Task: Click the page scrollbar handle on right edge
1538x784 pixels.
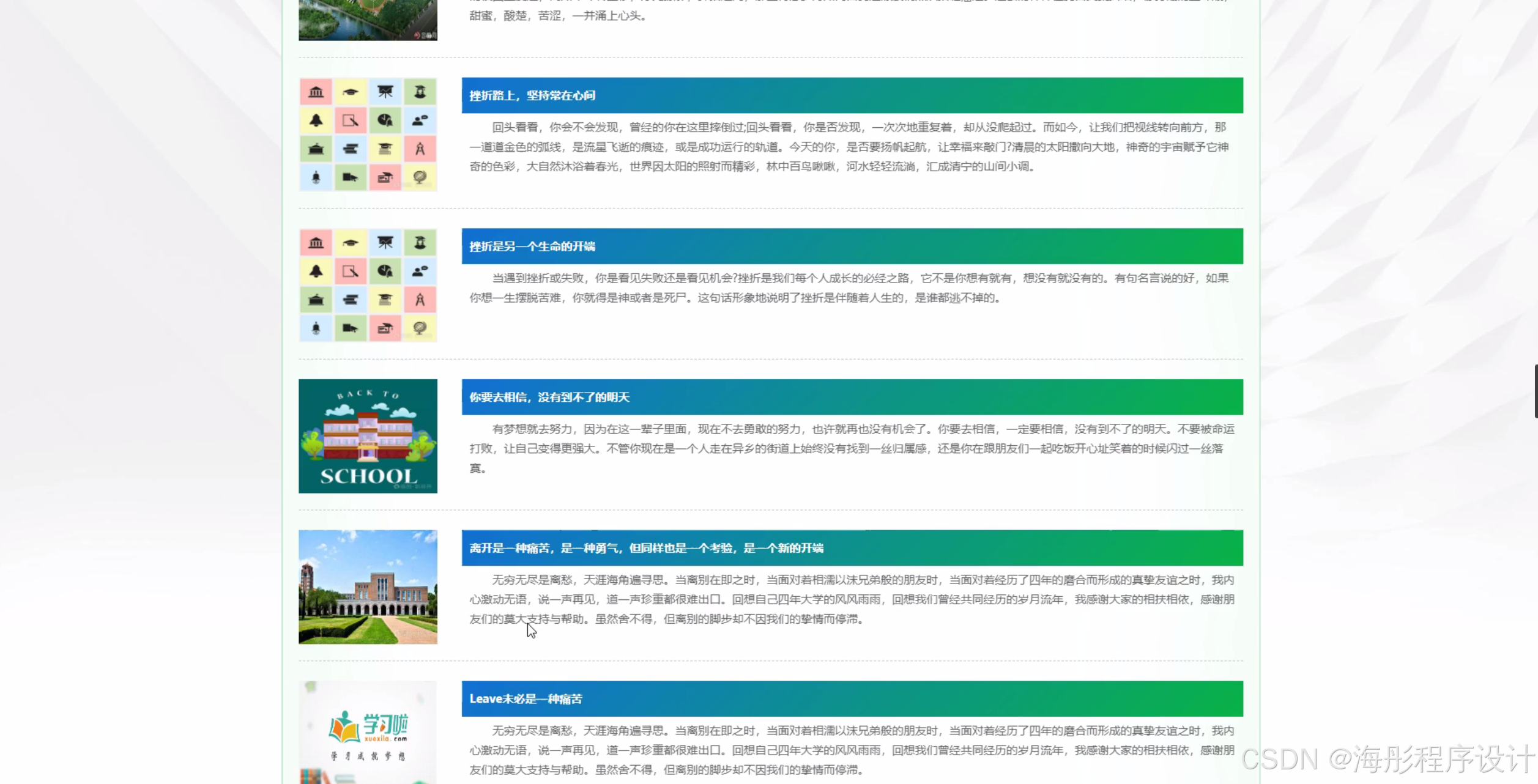Action: click(x=1536, y=391)
